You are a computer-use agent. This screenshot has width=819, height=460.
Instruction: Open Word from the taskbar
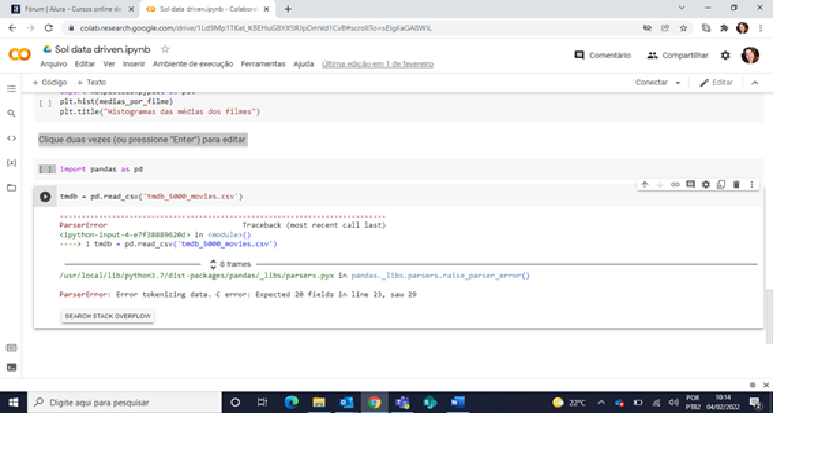click(458, 402)
